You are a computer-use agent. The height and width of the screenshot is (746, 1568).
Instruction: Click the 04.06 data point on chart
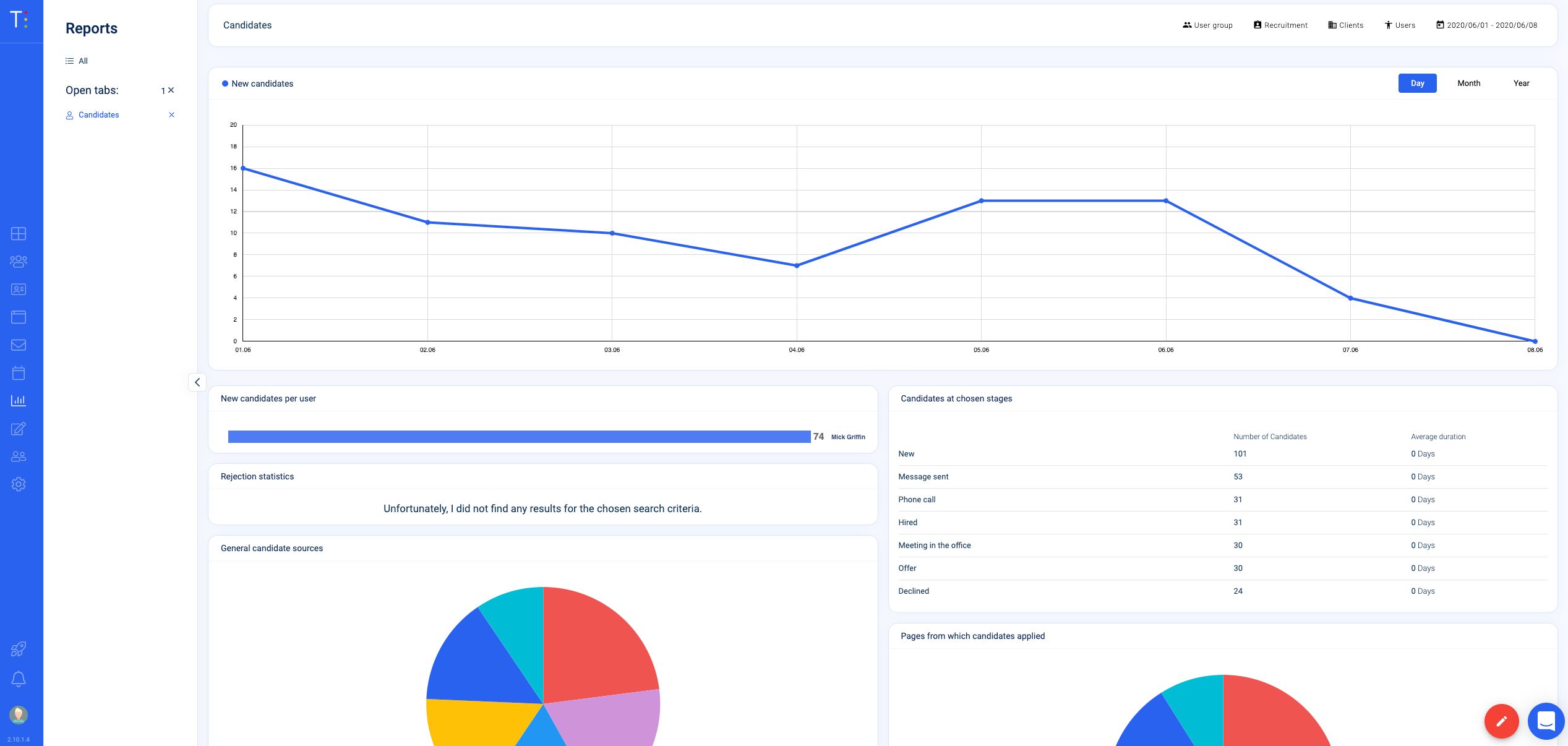click(797, 266)
